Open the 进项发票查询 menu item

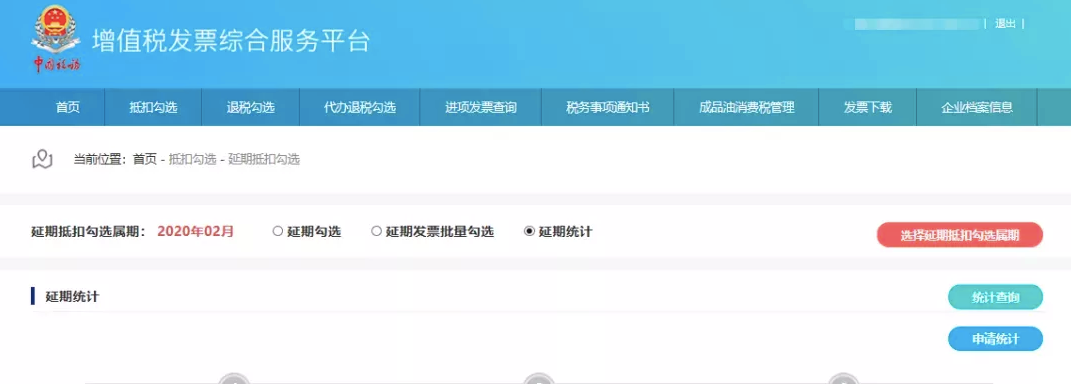481,107
